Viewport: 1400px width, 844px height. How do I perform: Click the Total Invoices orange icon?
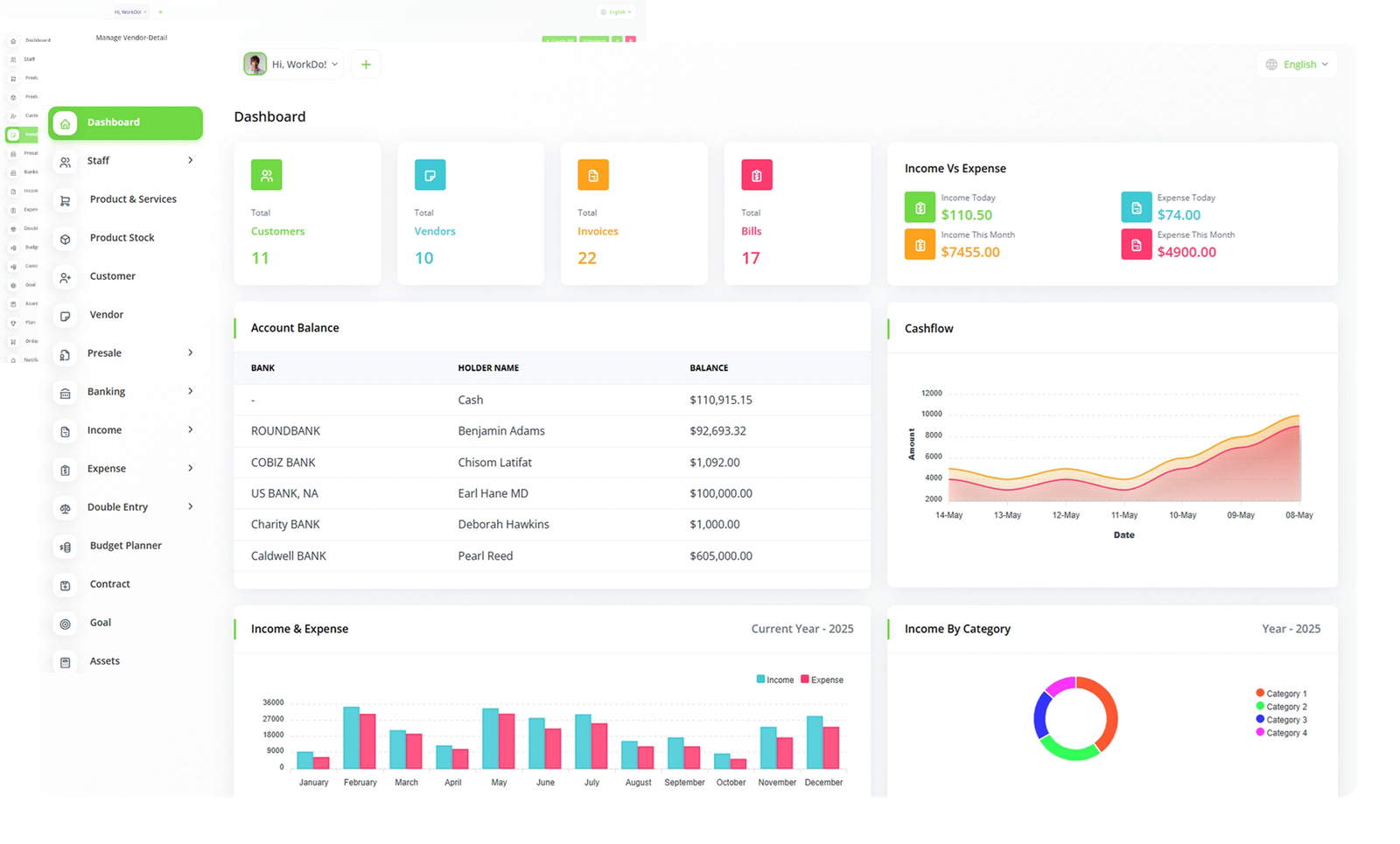click(592, 175)
